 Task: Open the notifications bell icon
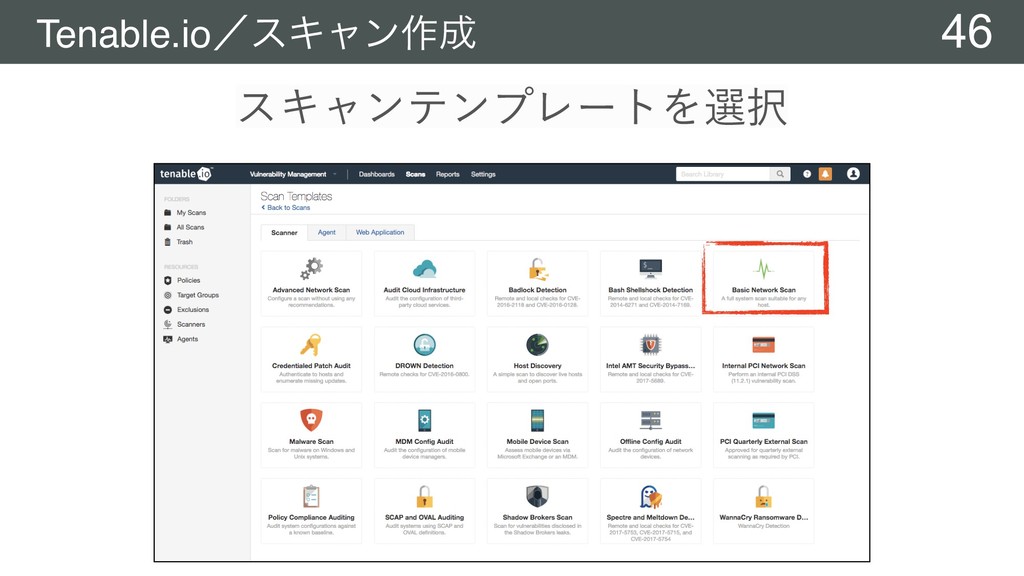825,174
